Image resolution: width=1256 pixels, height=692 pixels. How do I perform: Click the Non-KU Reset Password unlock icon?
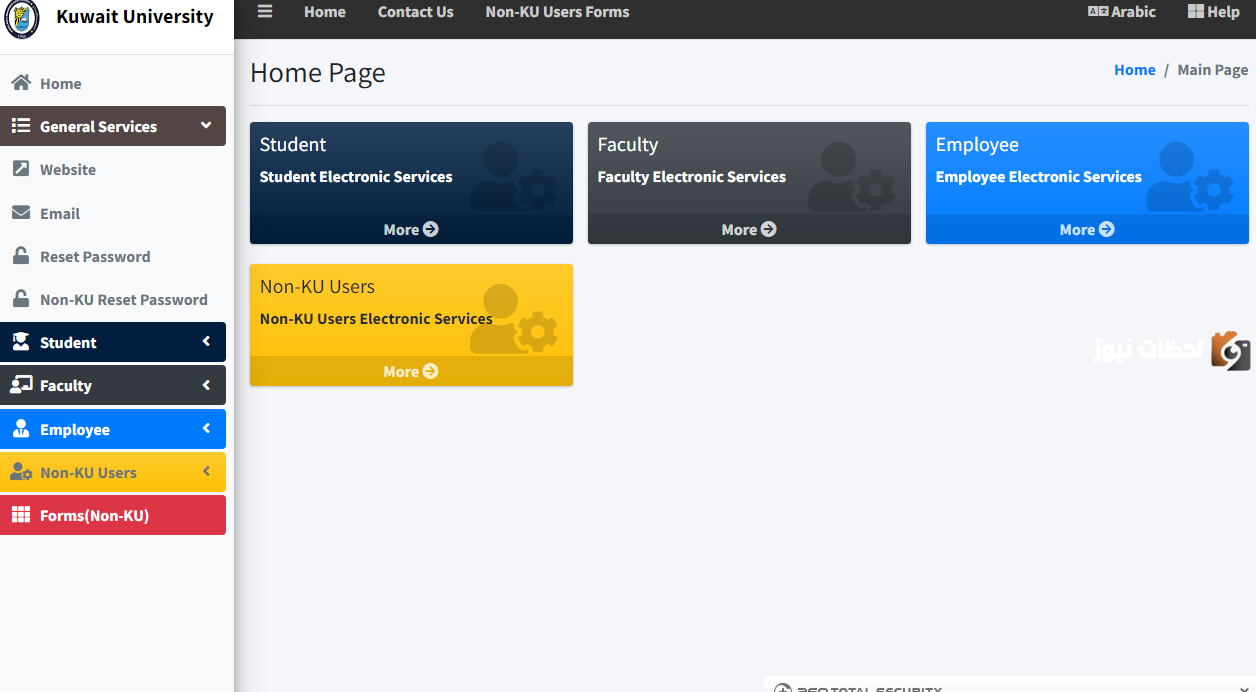[x=21, y=299]
